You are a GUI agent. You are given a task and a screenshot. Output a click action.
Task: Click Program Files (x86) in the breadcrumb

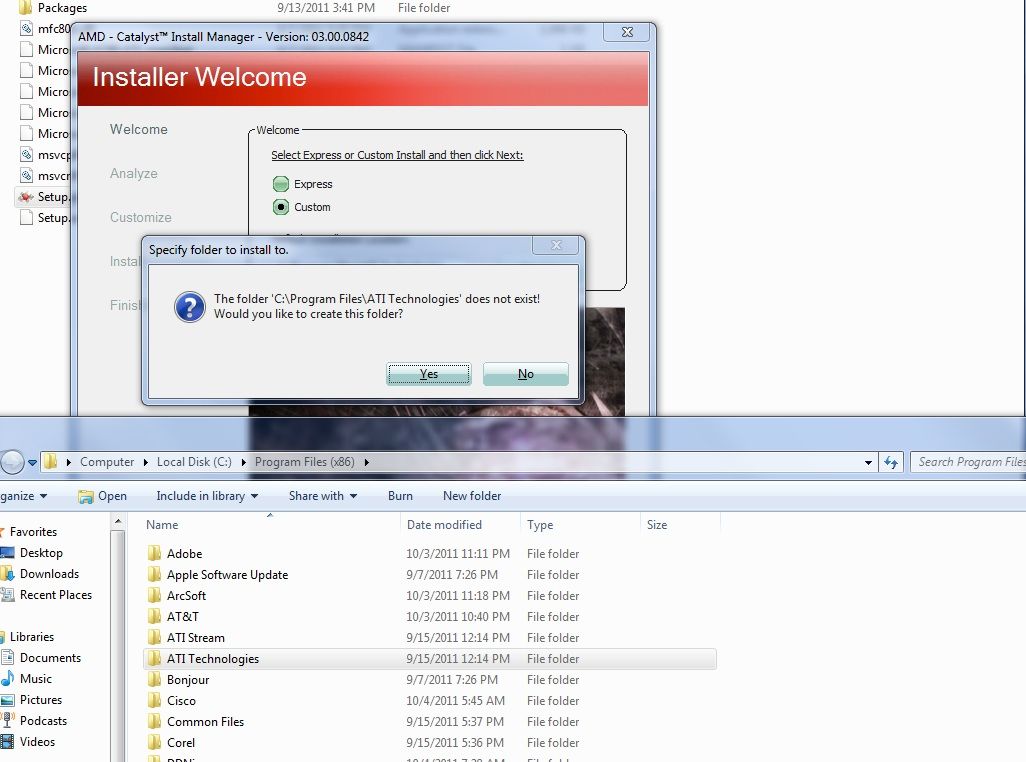click(304, 462)
